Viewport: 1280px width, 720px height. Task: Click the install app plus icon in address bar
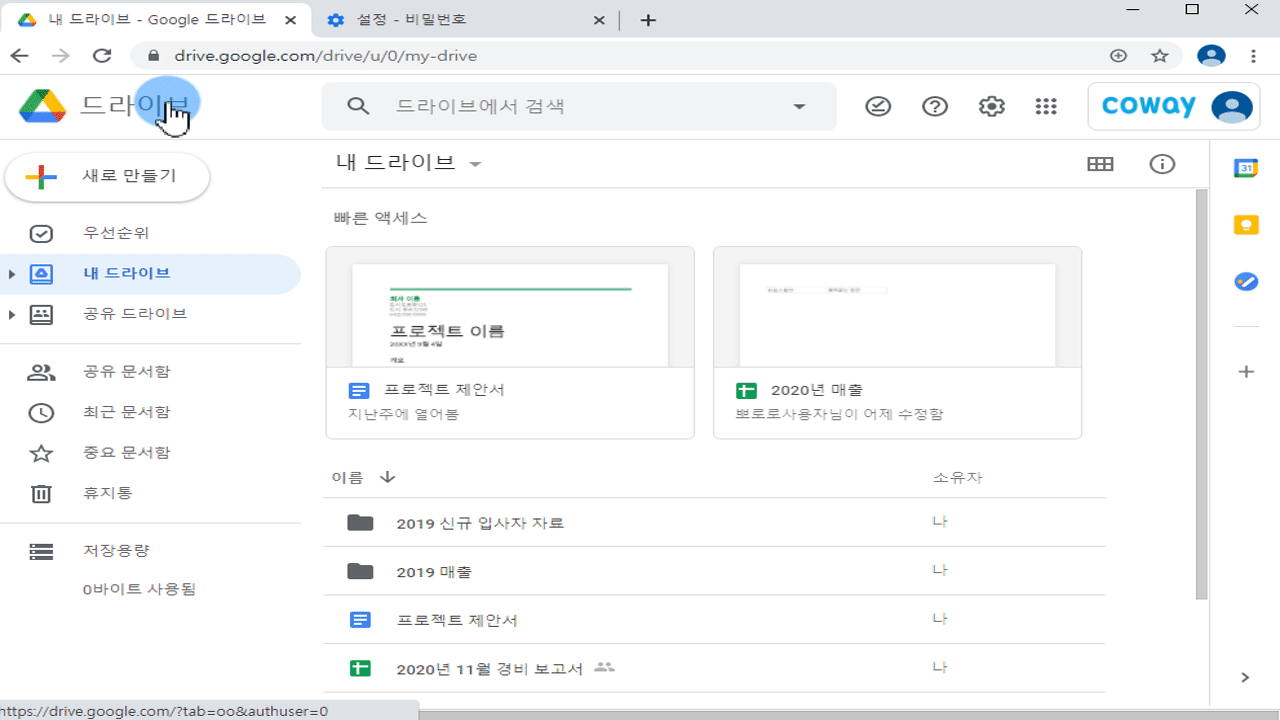1119,56
